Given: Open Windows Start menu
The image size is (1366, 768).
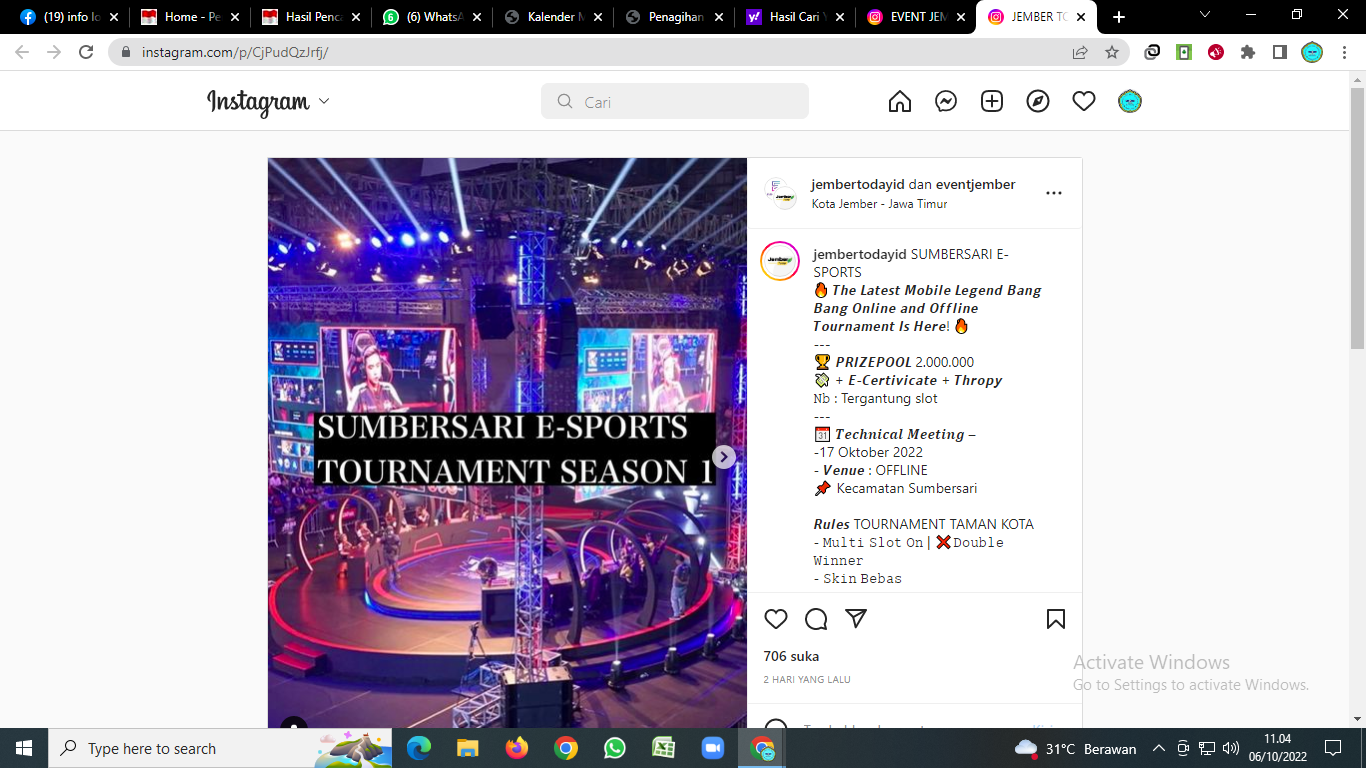Looking at the screenshot, I should (24, 748).
